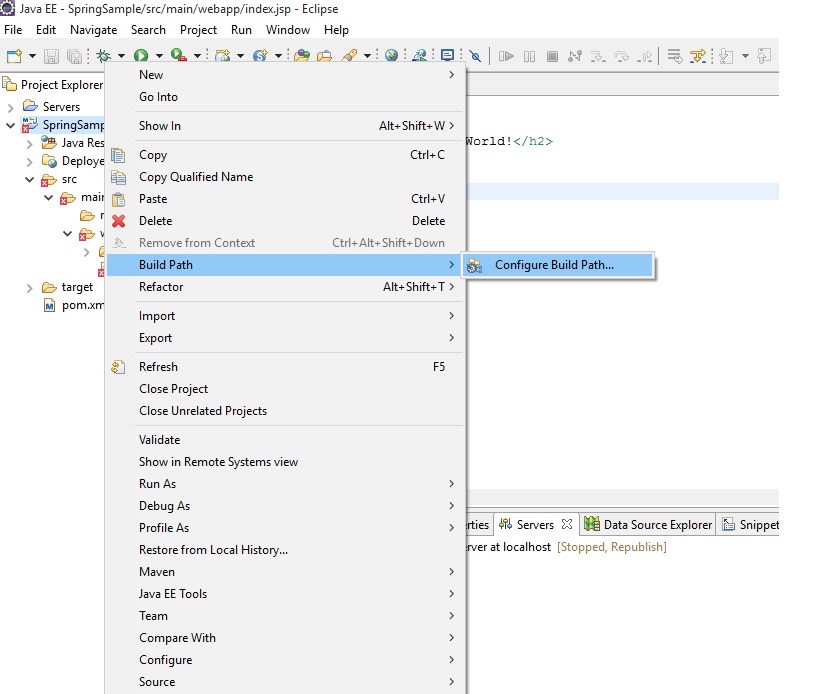Click the green Run icon

coord(141,55)
